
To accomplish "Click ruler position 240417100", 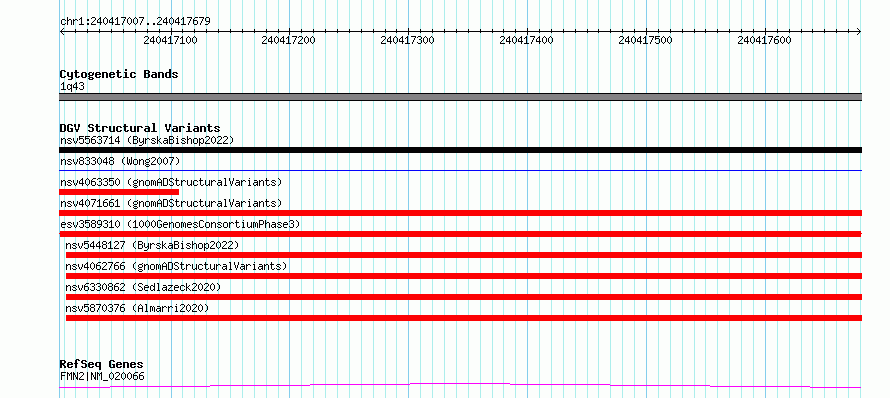I will (170, 40).
